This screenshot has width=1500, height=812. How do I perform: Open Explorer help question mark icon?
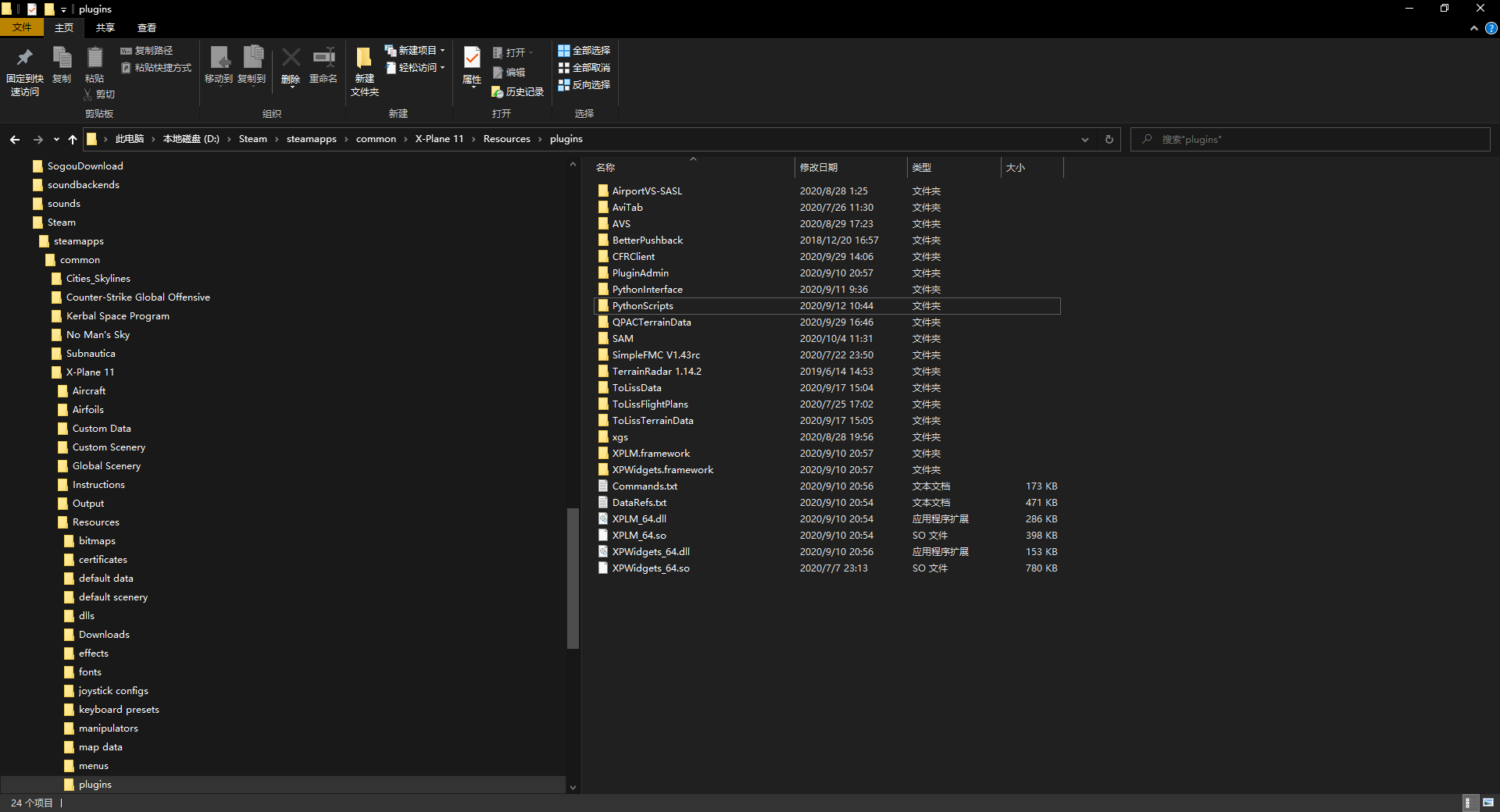point(1491,28)
